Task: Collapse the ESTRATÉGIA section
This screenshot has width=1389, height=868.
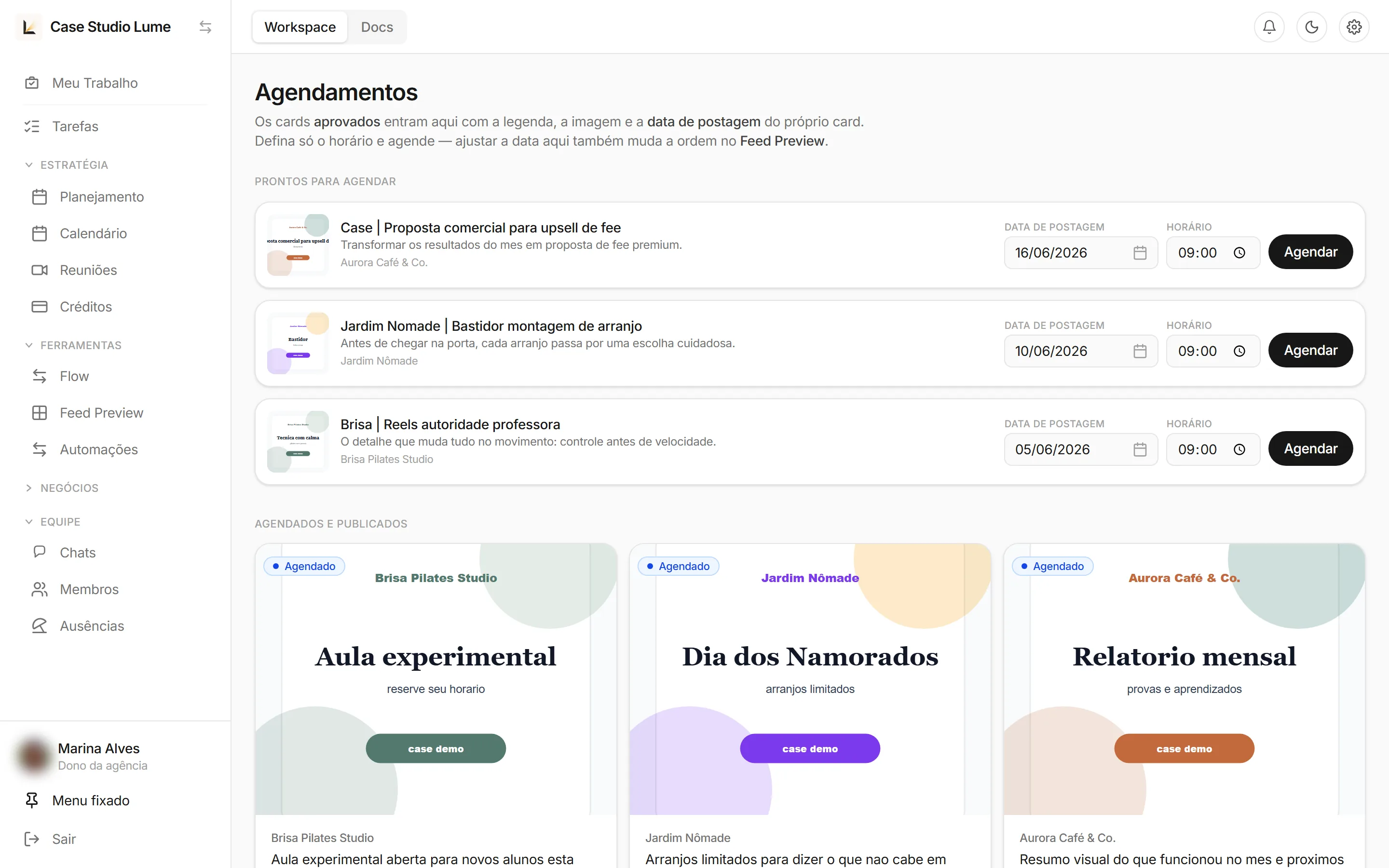Action: click(x=67, y=165)
